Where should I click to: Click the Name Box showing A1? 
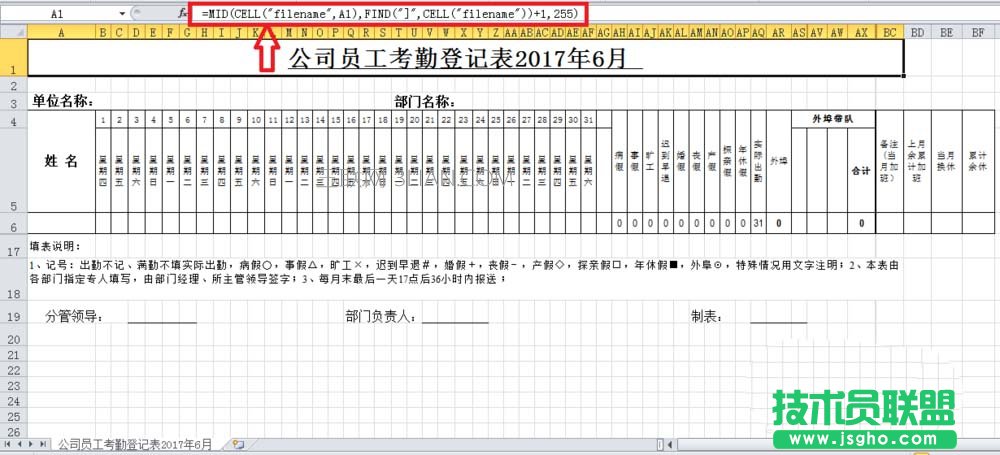(x=58, y=13)
